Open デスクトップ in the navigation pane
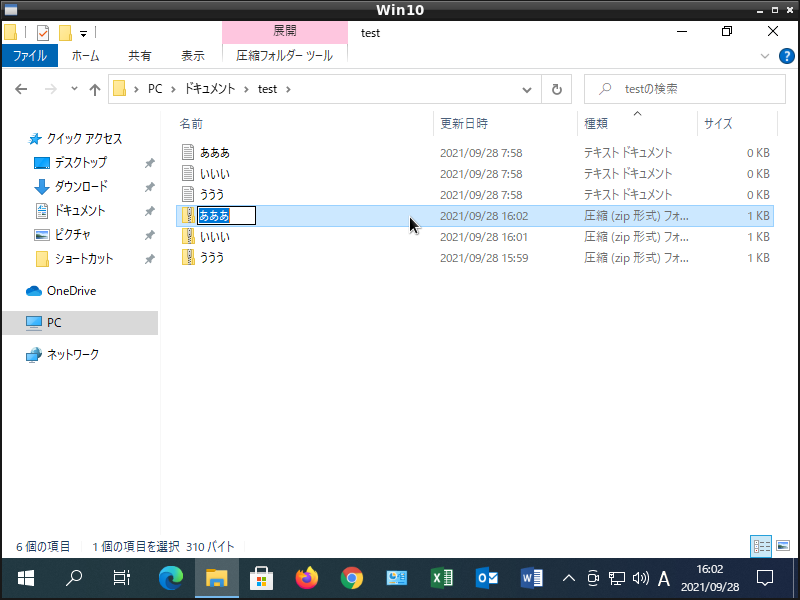The width and height of the screenshot is (800, 600). pos(81,163)
